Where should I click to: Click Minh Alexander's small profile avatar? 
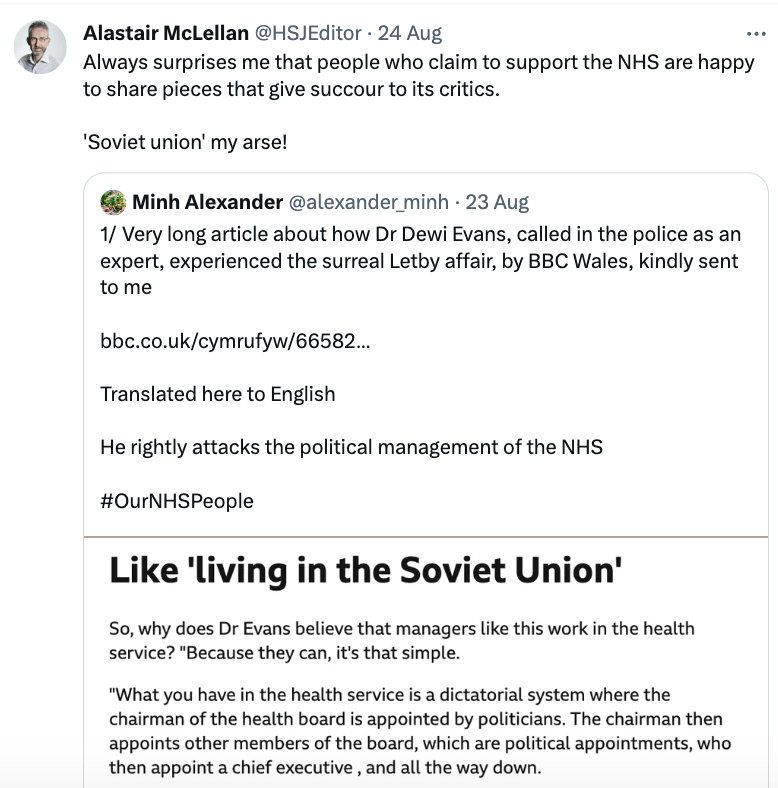pyautogui.click(x=113, y=202)
